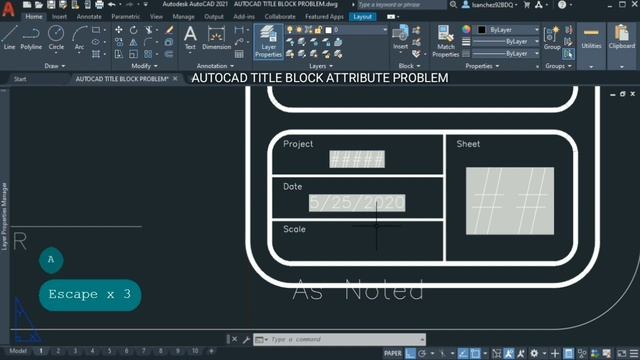The width and height of the screenshot is (640, 360).
Task: Open the Manage ribbon tab
Action: point(183,17)
